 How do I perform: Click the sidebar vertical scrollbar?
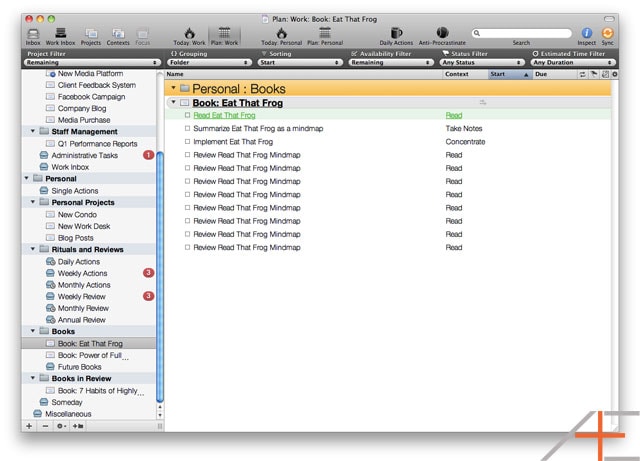click(x=160, y=276)
